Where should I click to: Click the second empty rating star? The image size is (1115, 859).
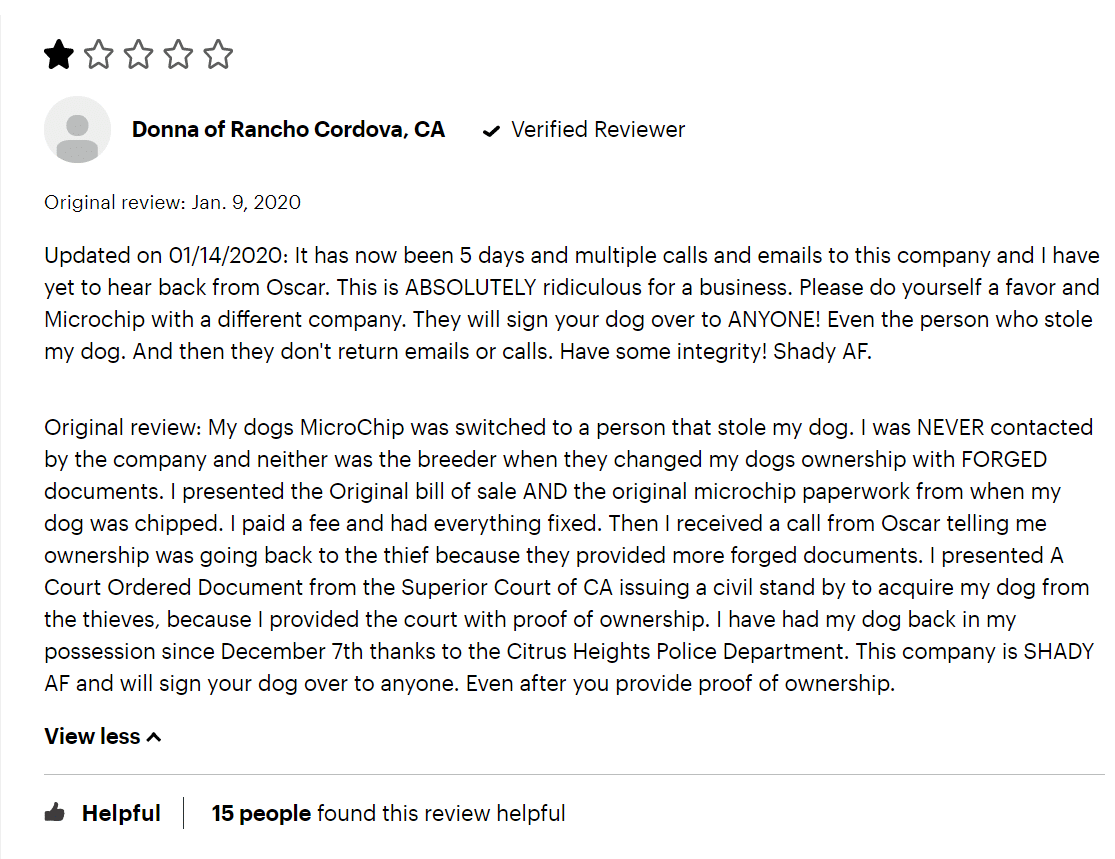(98, 55)
